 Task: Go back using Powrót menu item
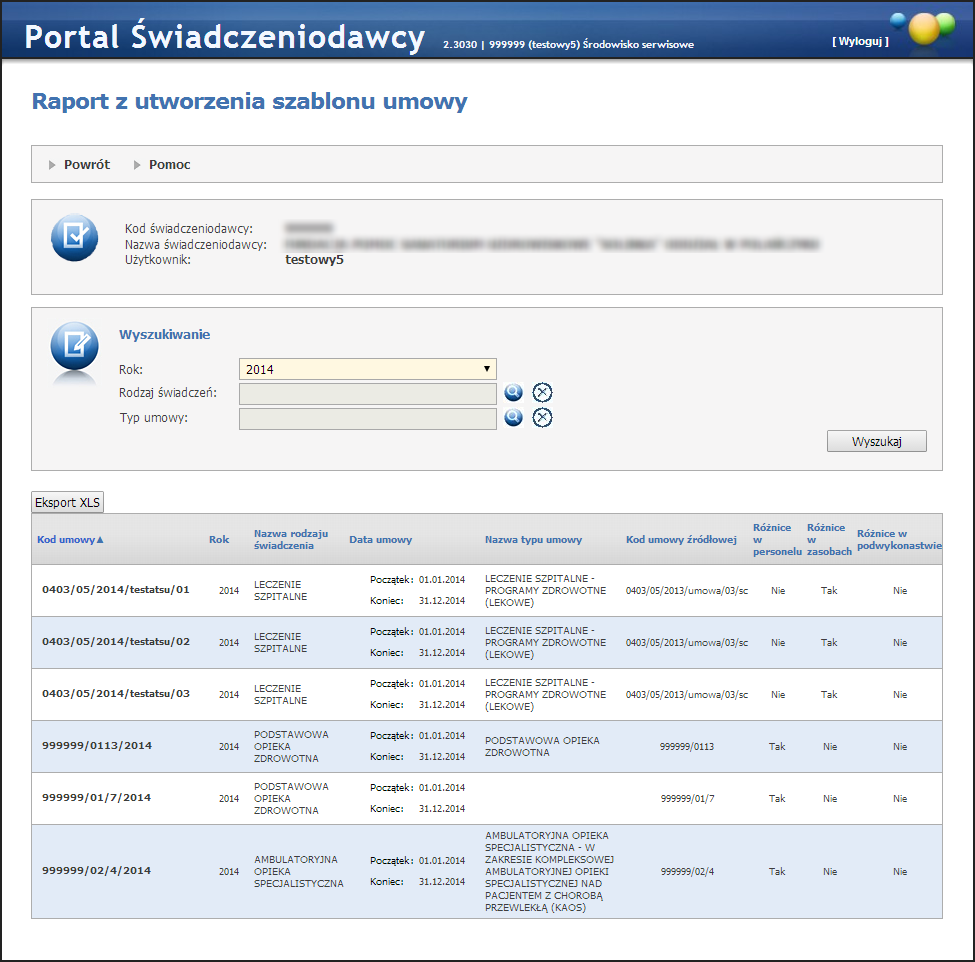point(87,165)
